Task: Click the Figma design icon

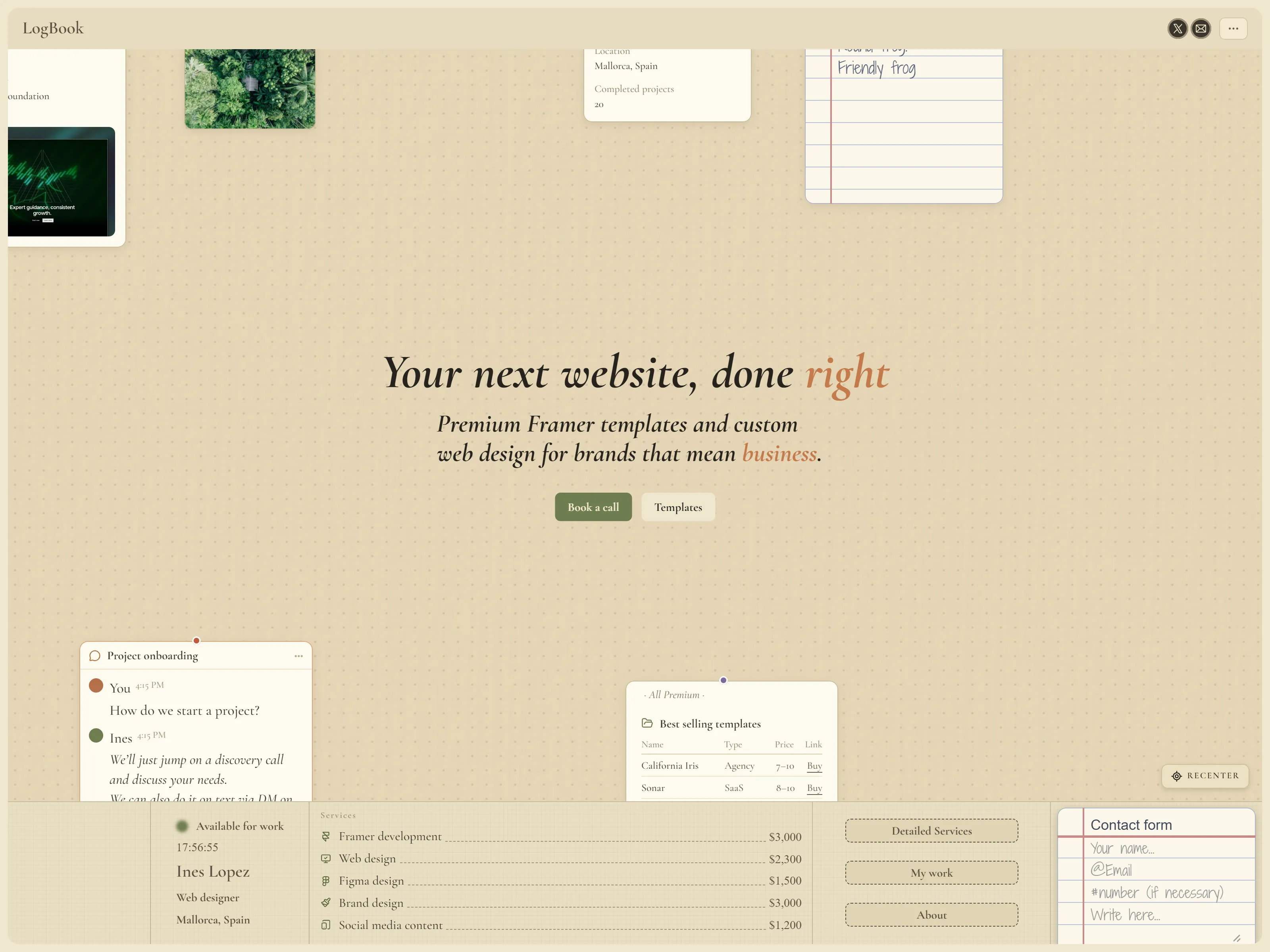Action: point(325,880)
